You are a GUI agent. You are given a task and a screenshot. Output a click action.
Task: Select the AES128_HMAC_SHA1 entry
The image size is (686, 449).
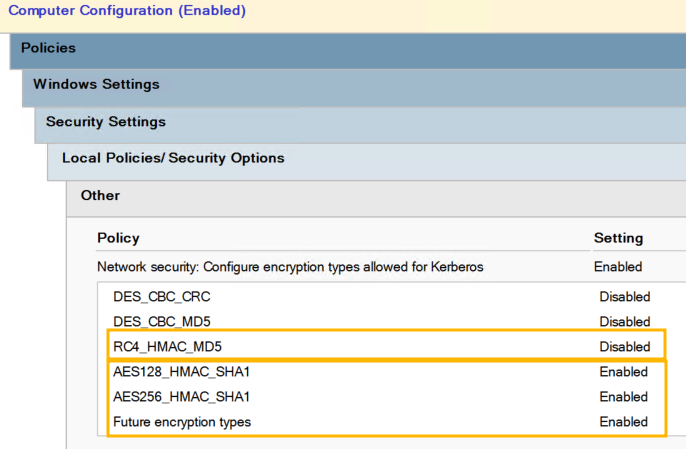coord(182,372)
